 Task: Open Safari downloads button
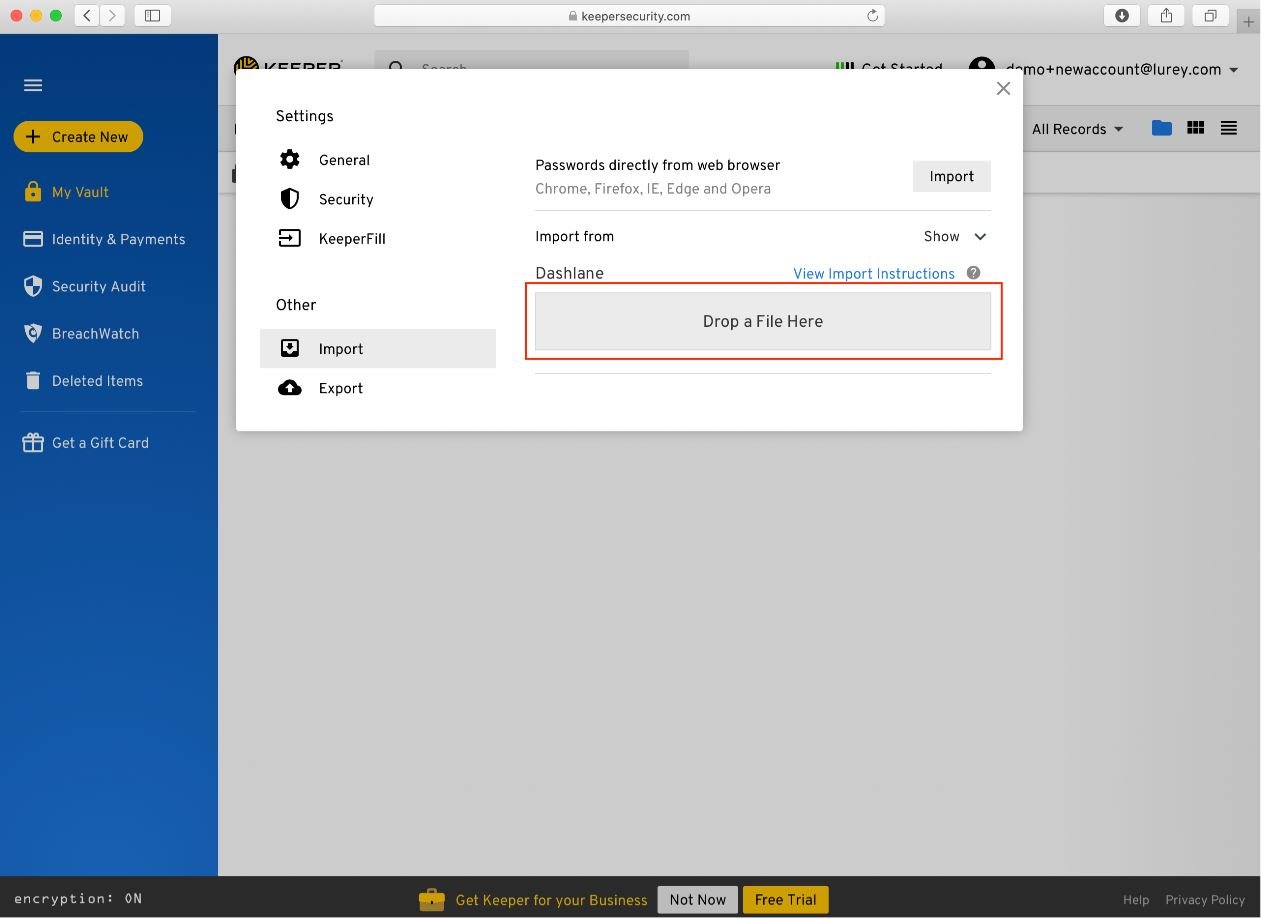1122,15
